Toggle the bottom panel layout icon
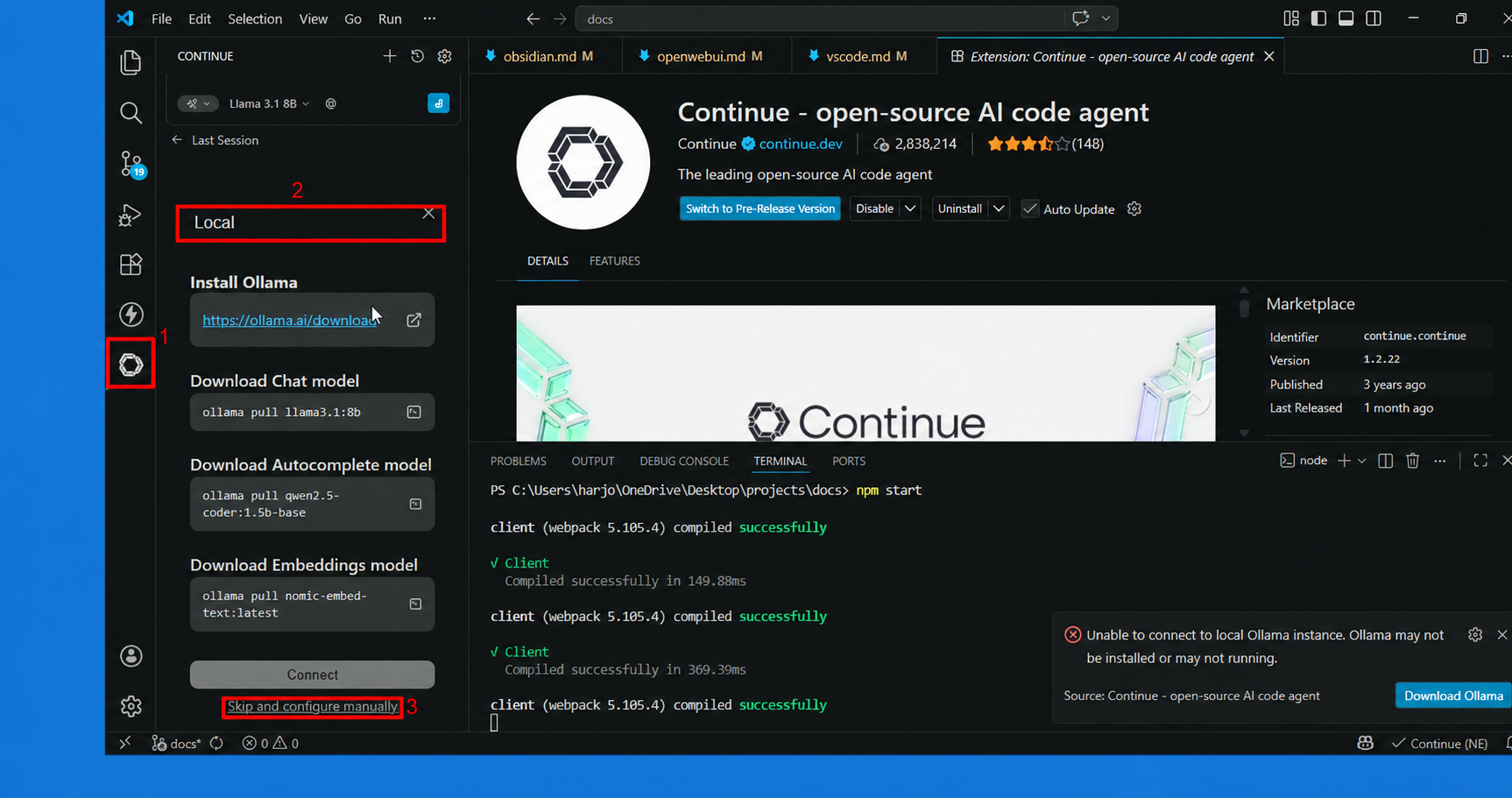The height and width of the screenshot is (798, 1512). (x=1346, y=18)
